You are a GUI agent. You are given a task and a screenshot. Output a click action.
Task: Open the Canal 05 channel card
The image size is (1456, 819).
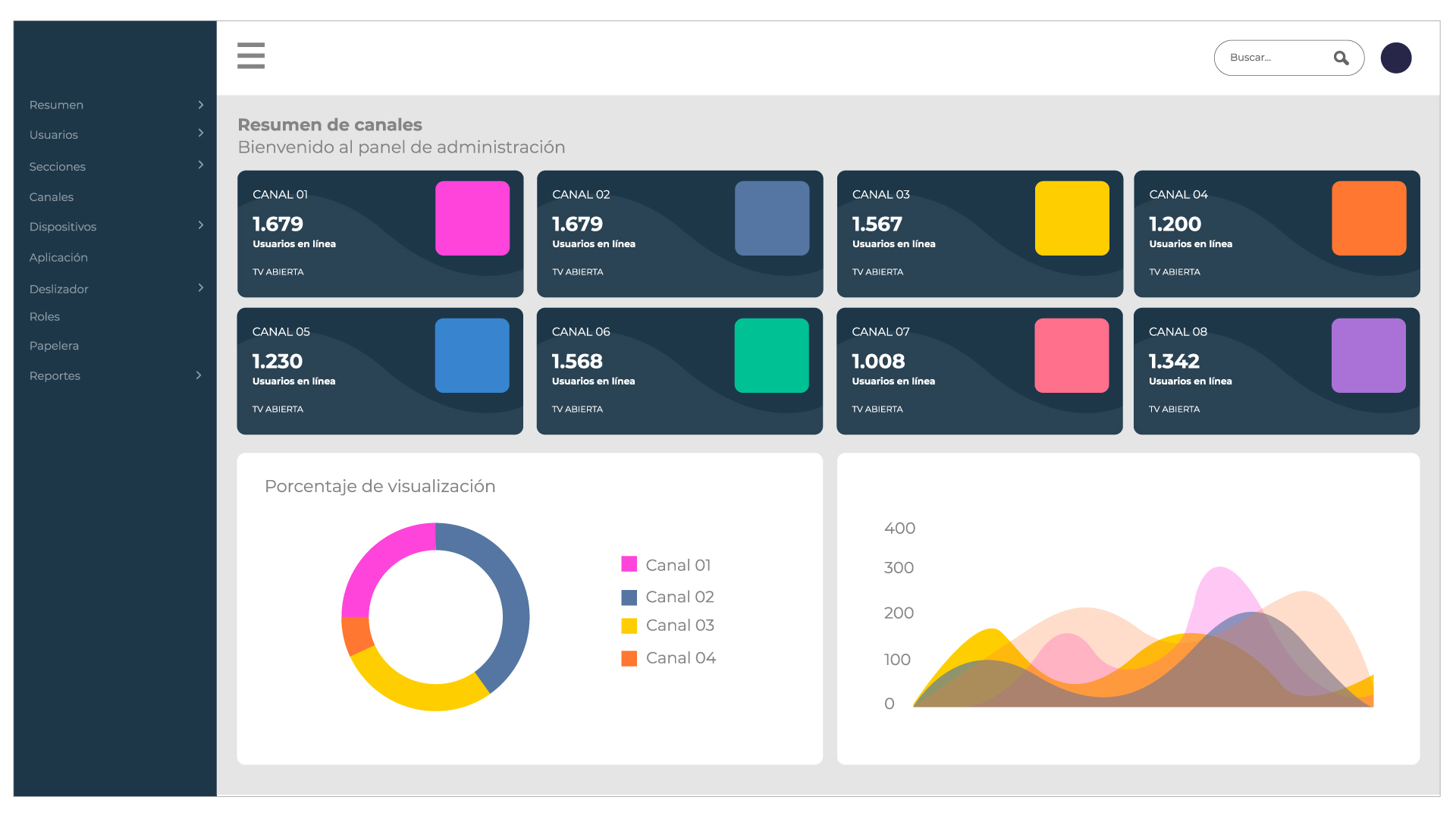coord(341,372)
